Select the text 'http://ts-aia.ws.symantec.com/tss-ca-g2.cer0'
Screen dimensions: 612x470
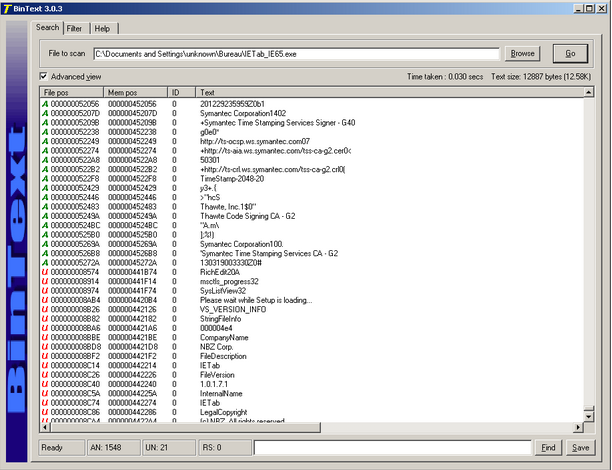click(276, 151)
